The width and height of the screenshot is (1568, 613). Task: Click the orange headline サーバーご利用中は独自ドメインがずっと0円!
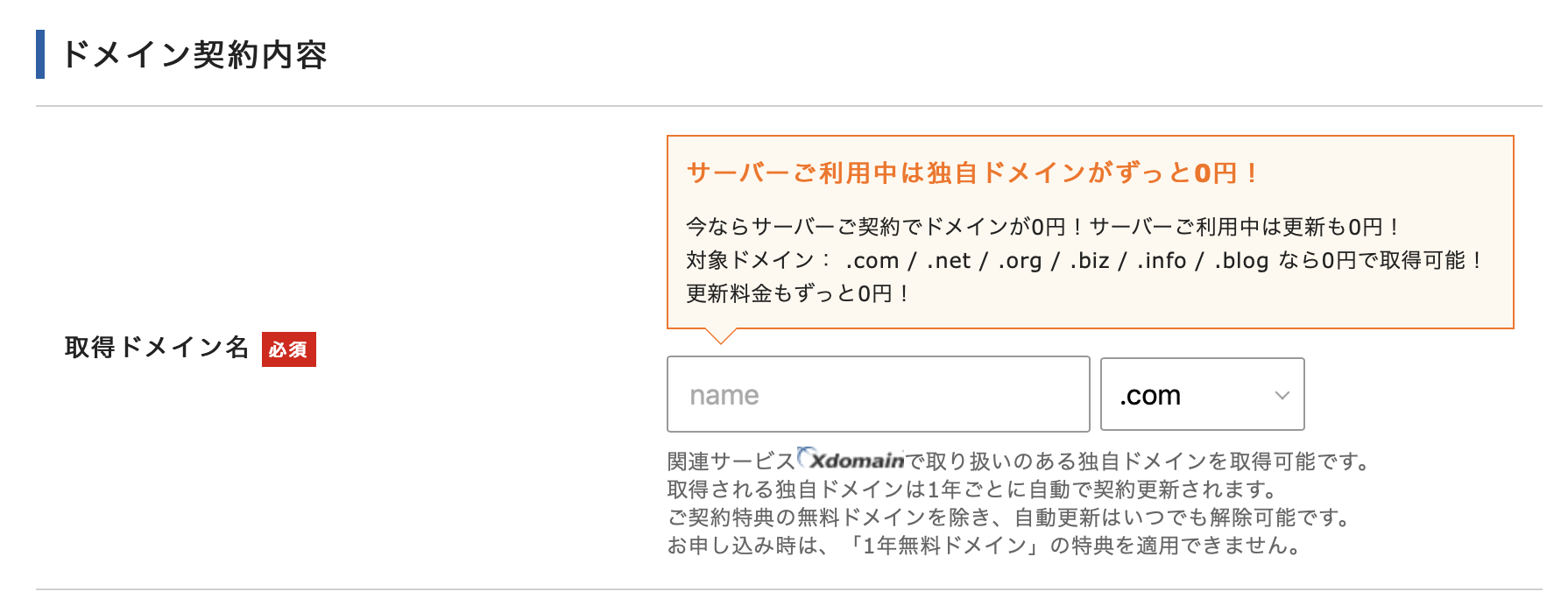tap(973, 173)
